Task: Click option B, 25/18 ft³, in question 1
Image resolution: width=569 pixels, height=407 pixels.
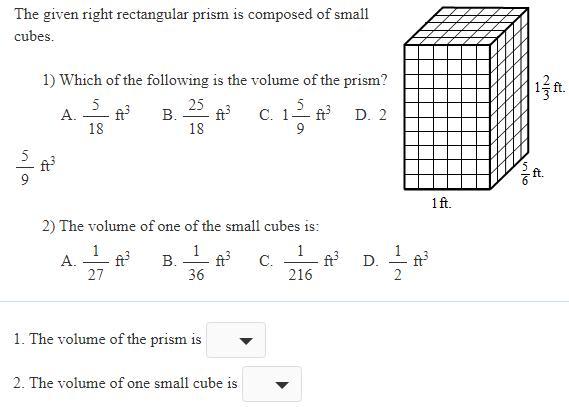Action: coord(196,116)
